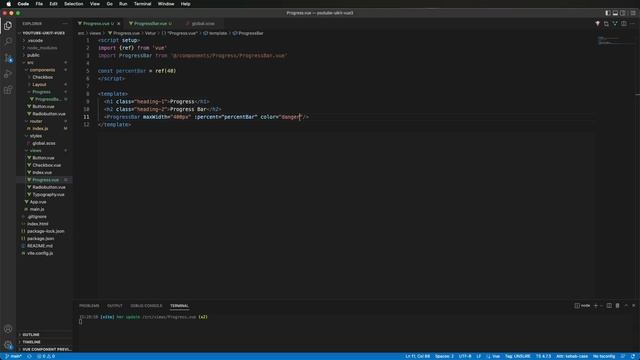
Task: Open the File menu
Action: point(39,4)
